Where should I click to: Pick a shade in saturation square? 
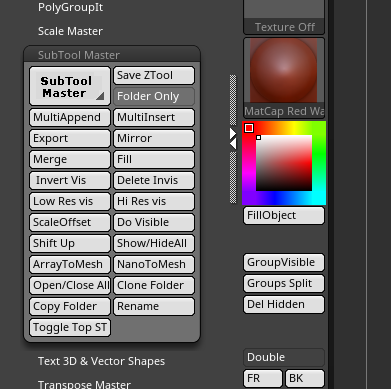click(284, 163)
